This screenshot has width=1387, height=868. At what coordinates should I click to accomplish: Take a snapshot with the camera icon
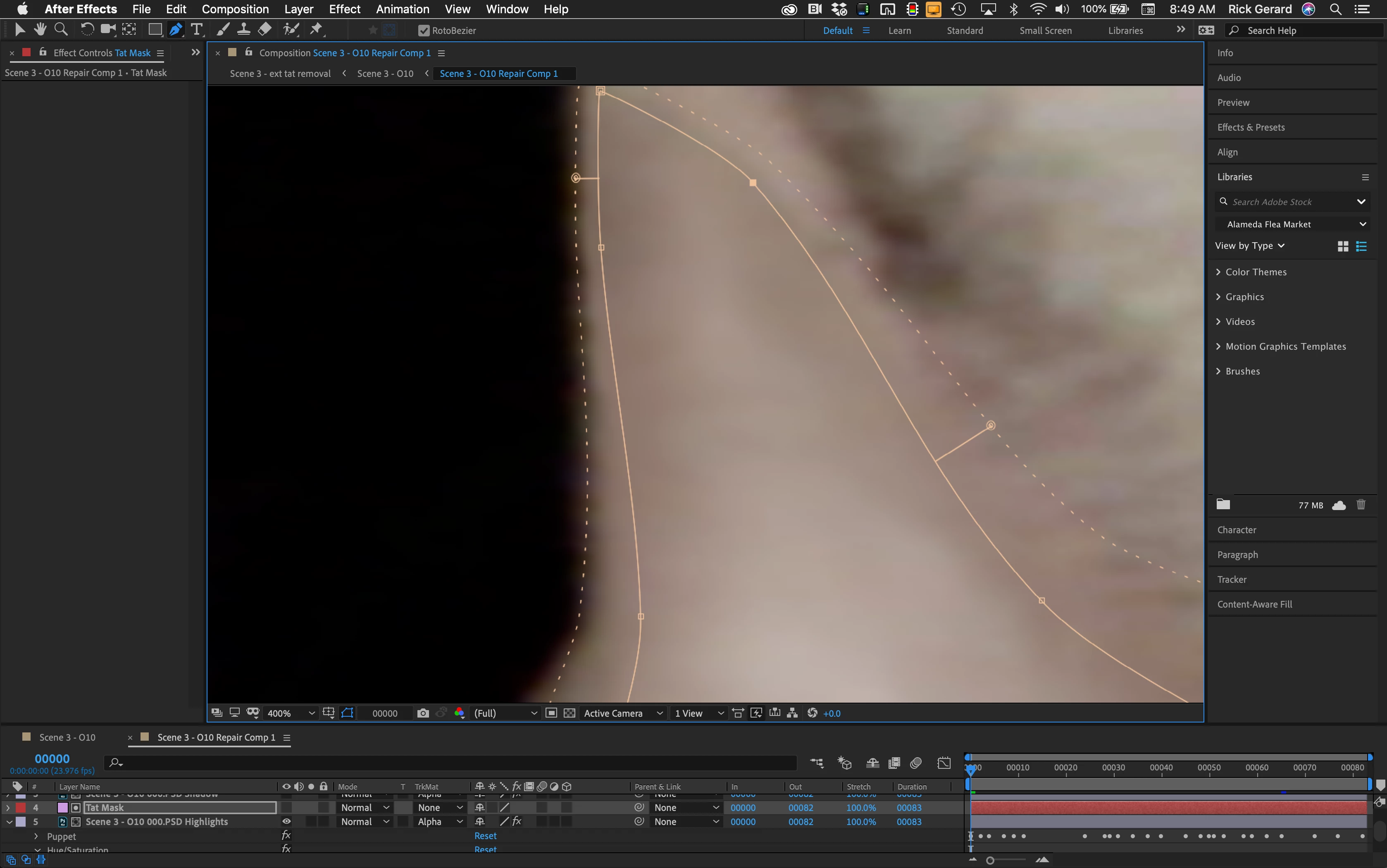(423, 713)
